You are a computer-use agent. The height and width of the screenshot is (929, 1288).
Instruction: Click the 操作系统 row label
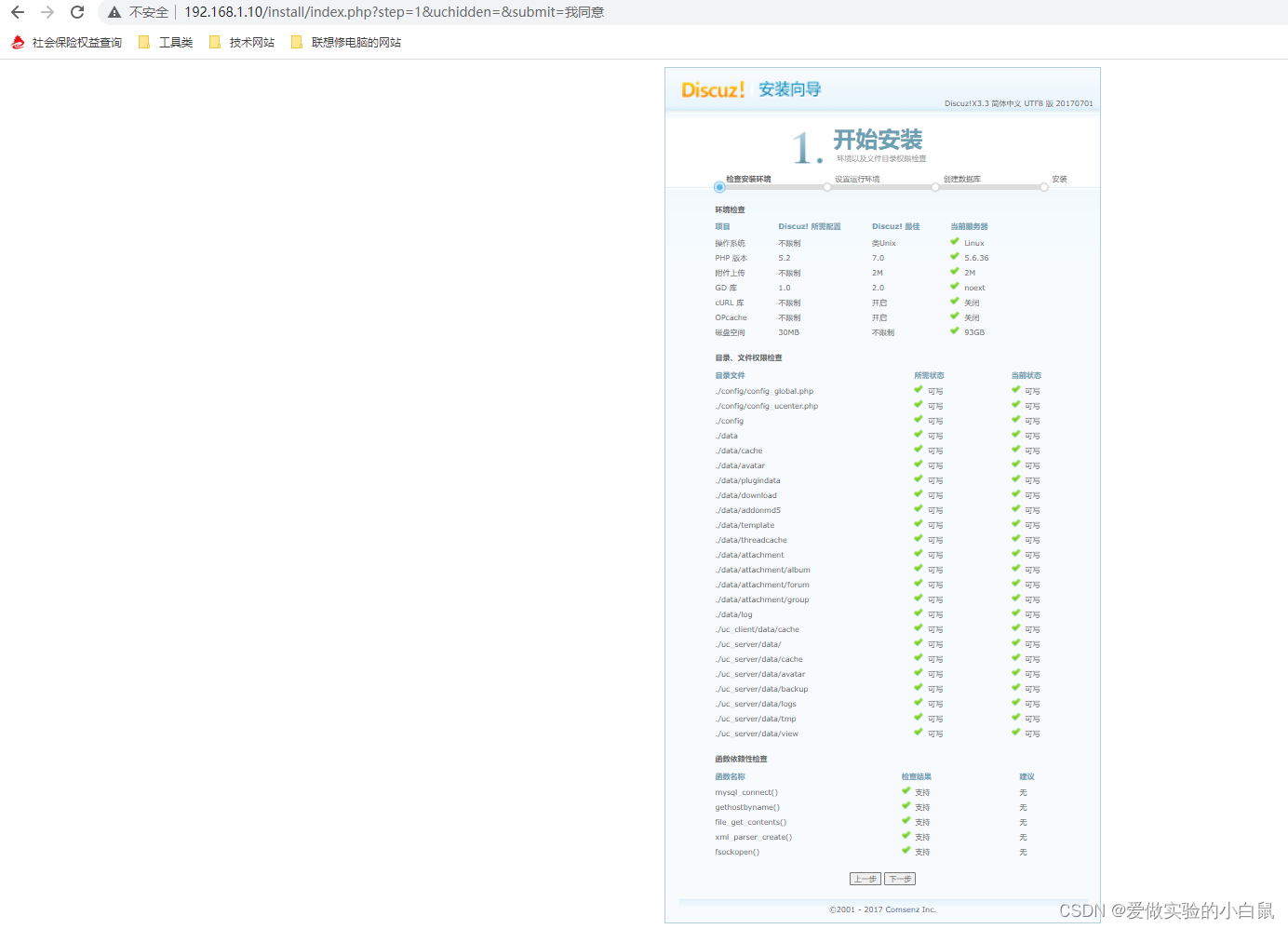730,243
